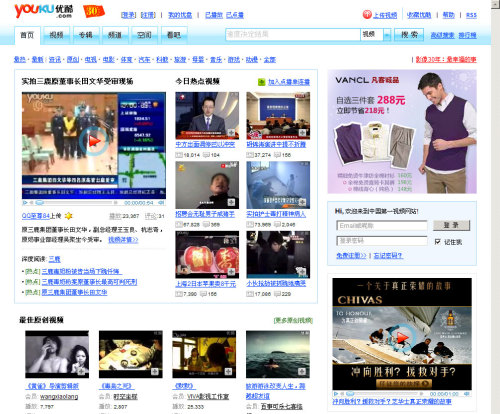Click the search keyword input field

tap(293, 34)
